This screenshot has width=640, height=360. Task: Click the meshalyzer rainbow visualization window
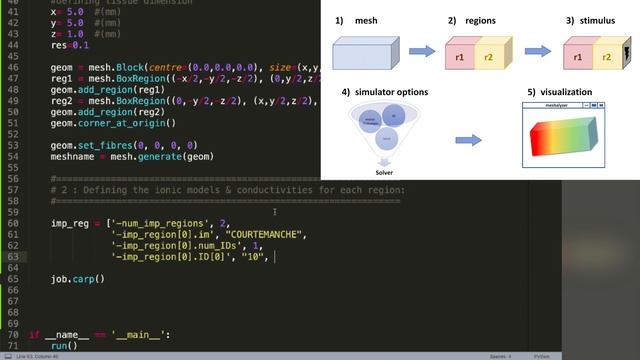[x=564, y=135]
